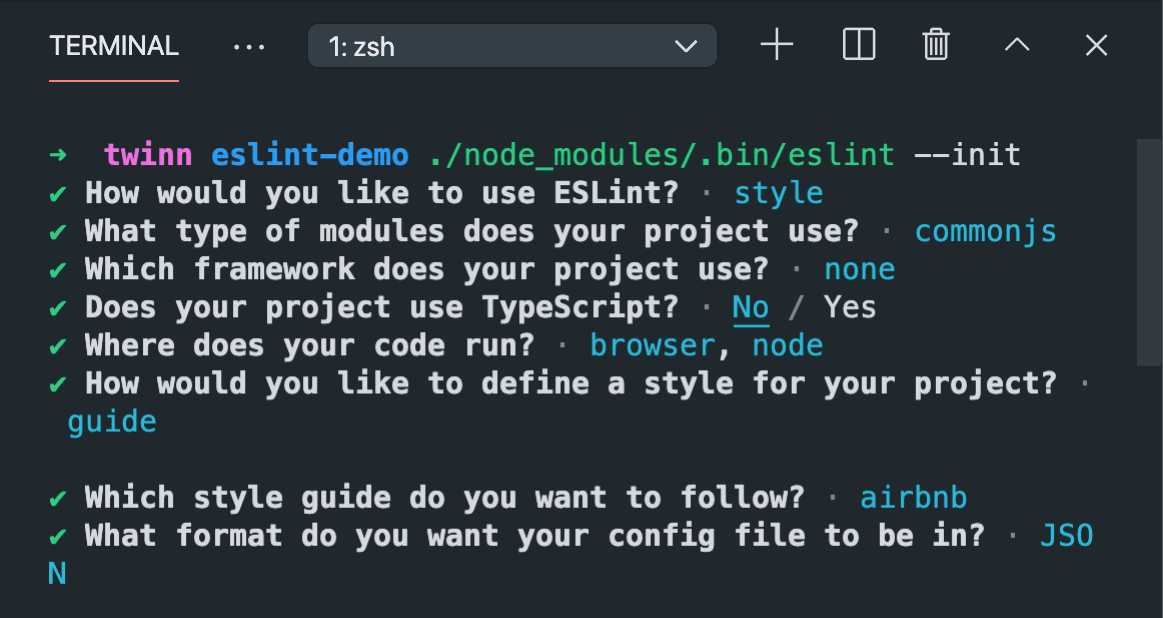
Task: Click 'Does your project use TypeScript?' question
Action: pos(382,308)
